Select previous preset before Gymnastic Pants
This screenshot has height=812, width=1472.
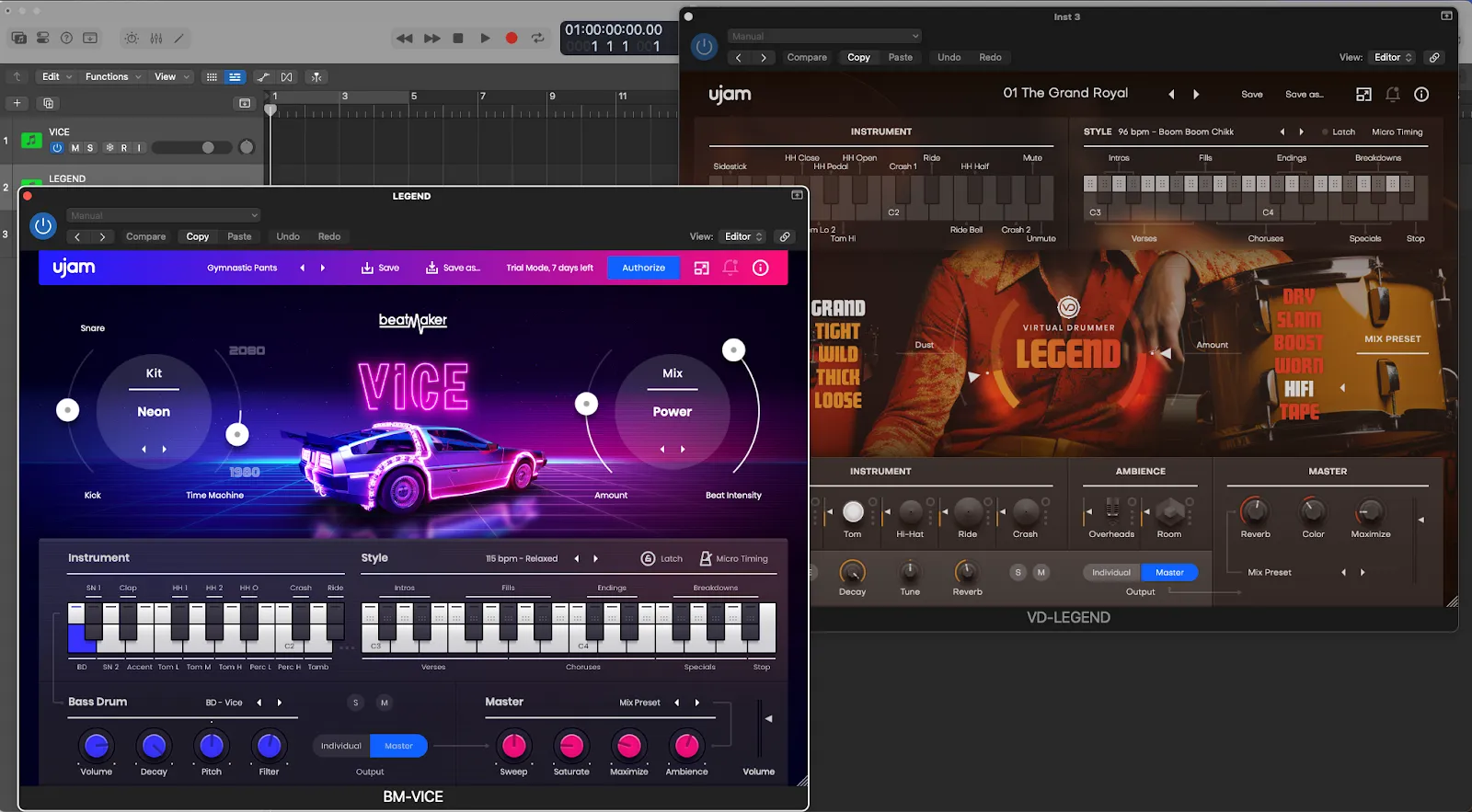(x=302, y=268)
